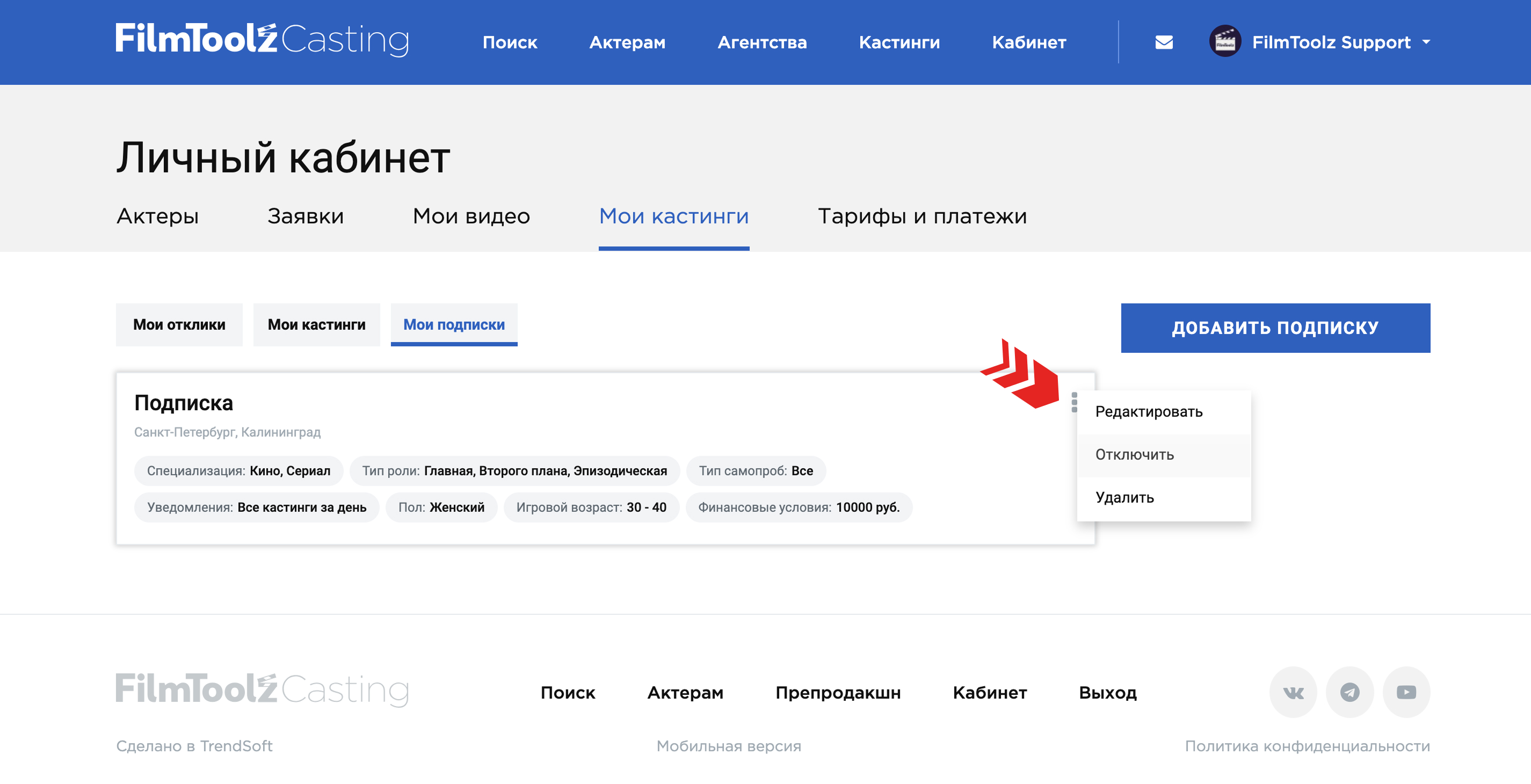Select Отключить from the subscription menu

(1134, 455)
